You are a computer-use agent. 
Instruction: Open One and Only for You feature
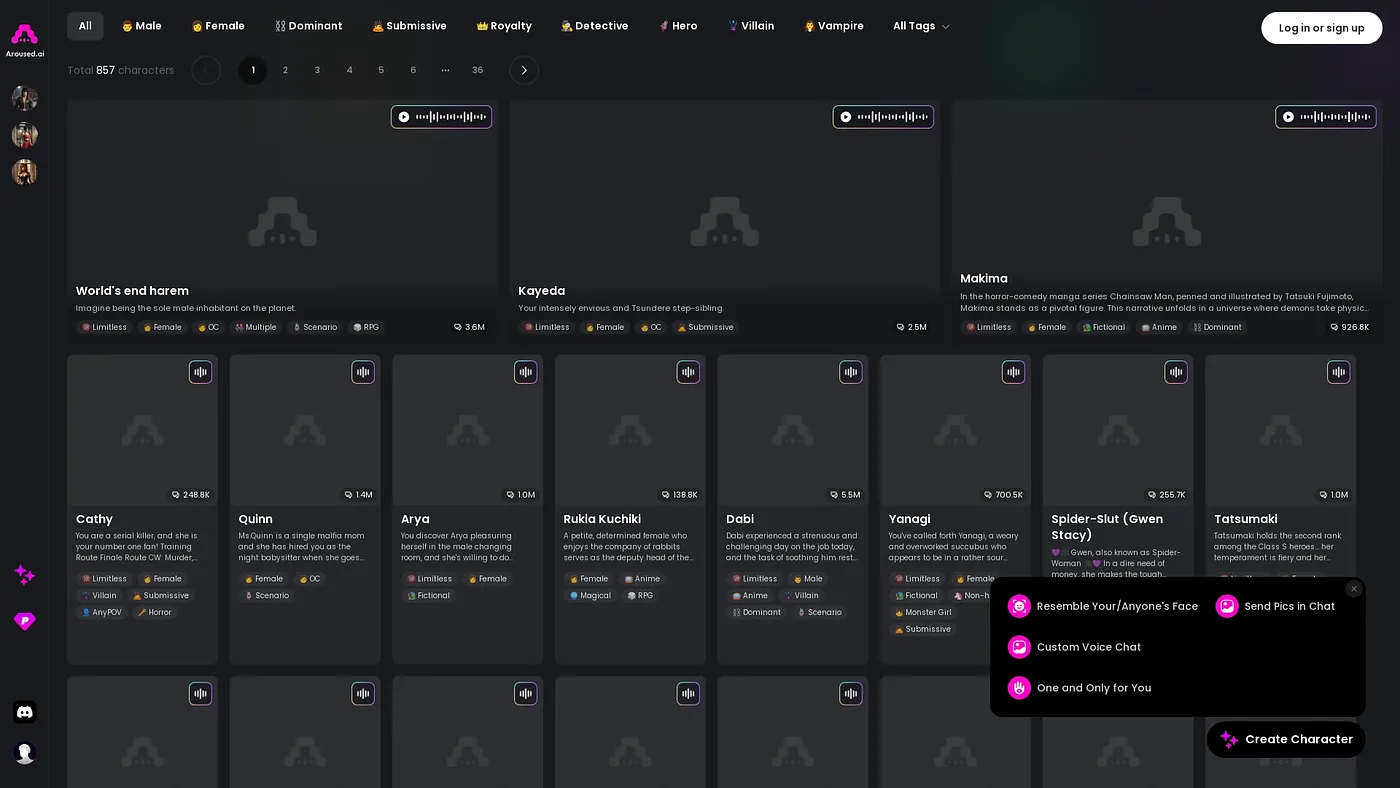point(1080,688)
